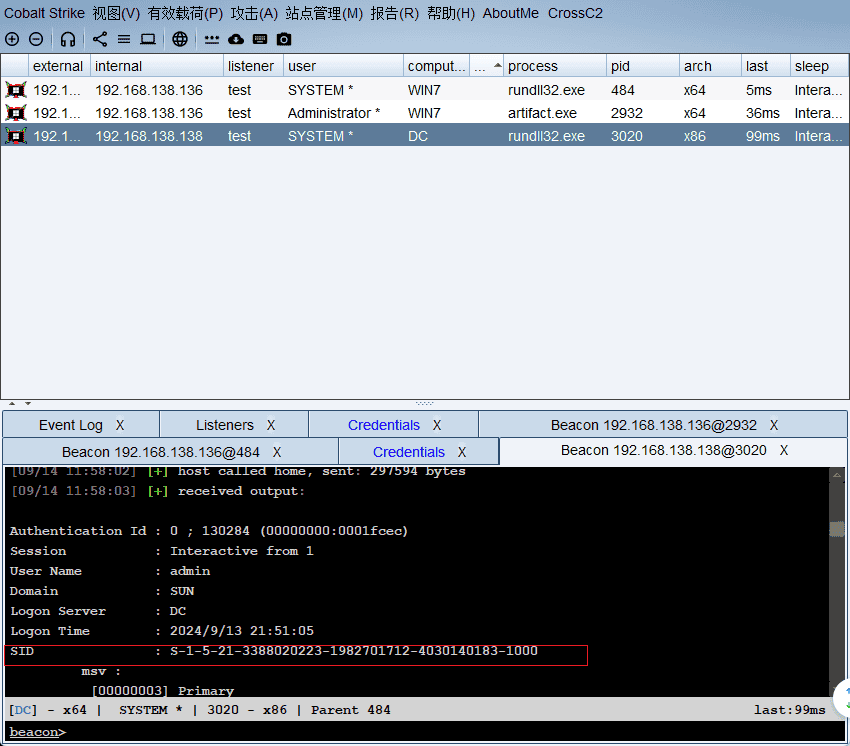
Task: Open screenshots via the camera icon
Action: (x=284, y=39)
